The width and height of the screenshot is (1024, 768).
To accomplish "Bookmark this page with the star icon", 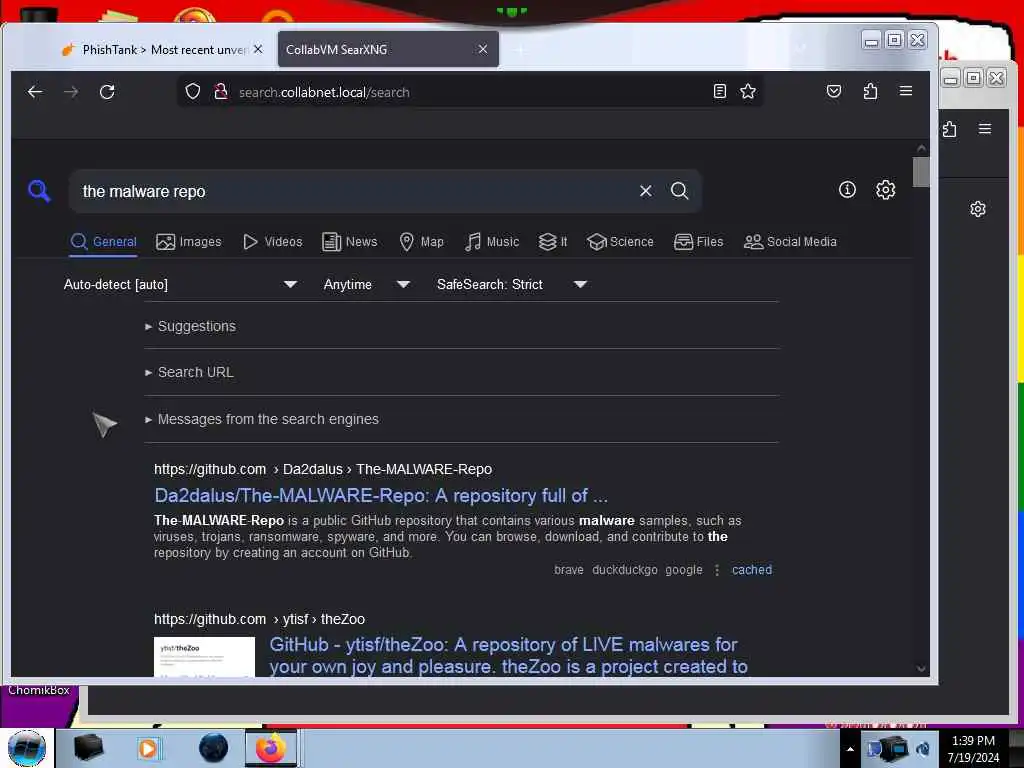I will pyautogui.click(x=748, y=91).
